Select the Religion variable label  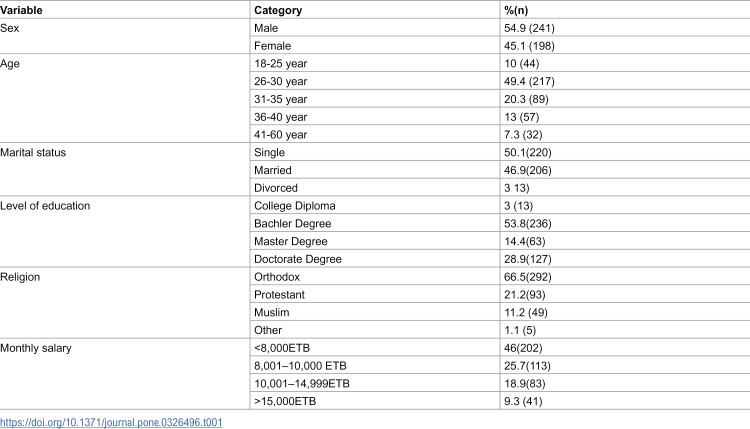[x=20, y=277]
